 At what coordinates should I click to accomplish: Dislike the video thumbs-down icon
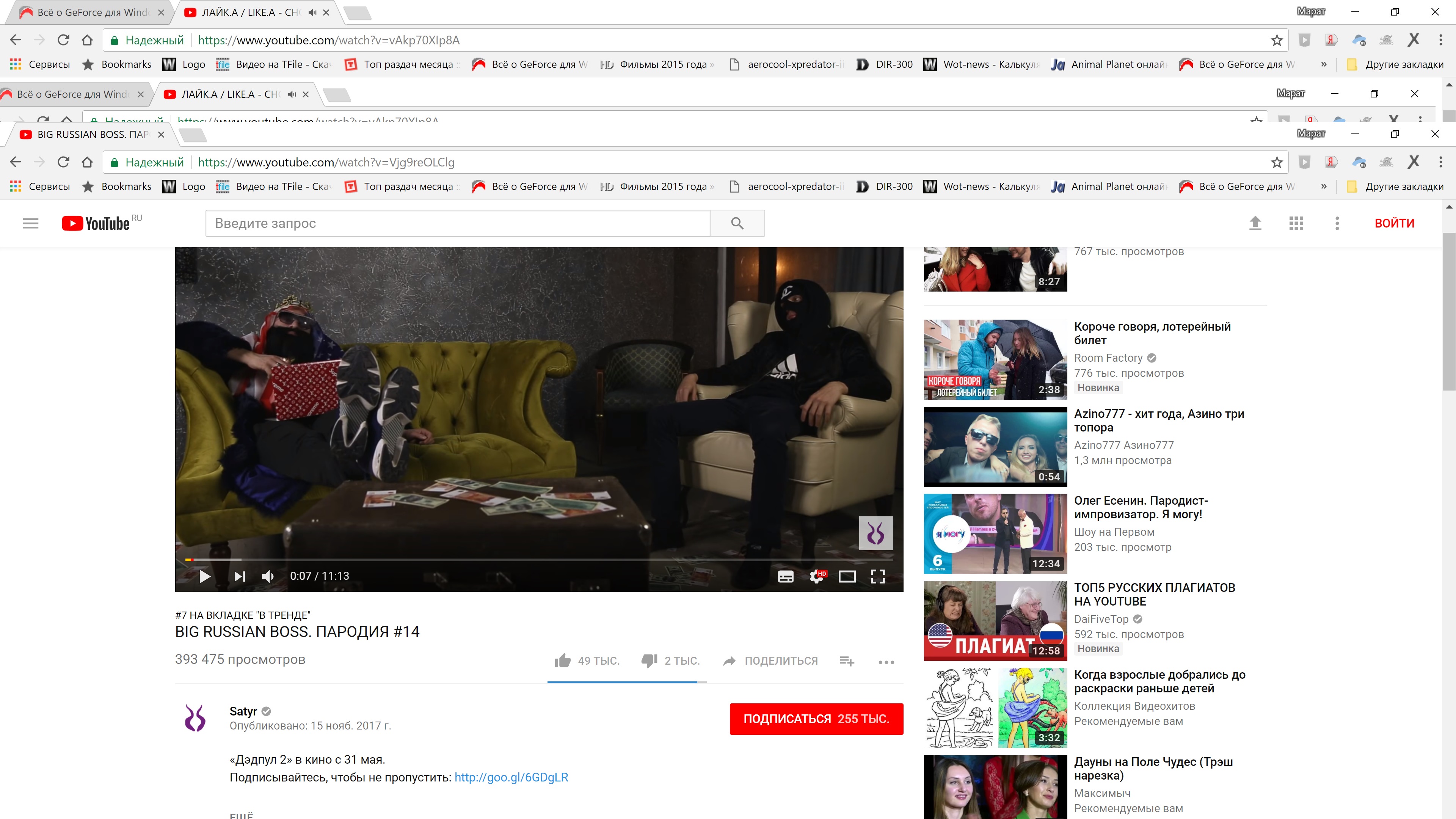pos(650,660)
